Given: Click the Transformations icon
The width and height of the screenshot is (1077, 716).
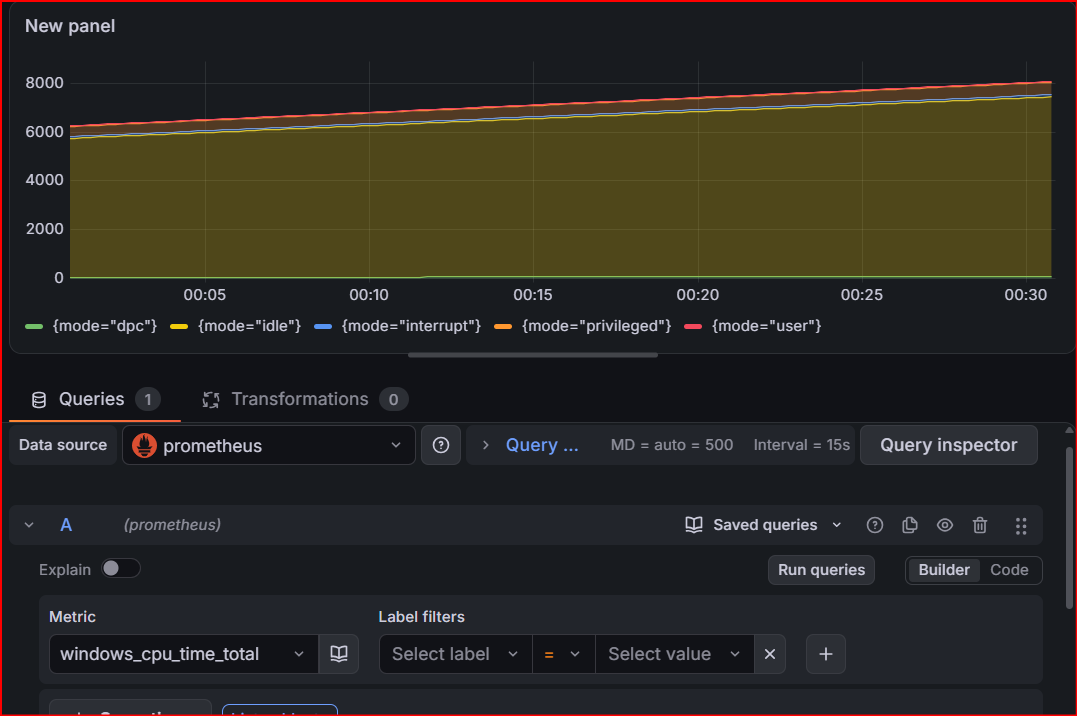Looking at the screenshot, I should (x=211, y=400).
